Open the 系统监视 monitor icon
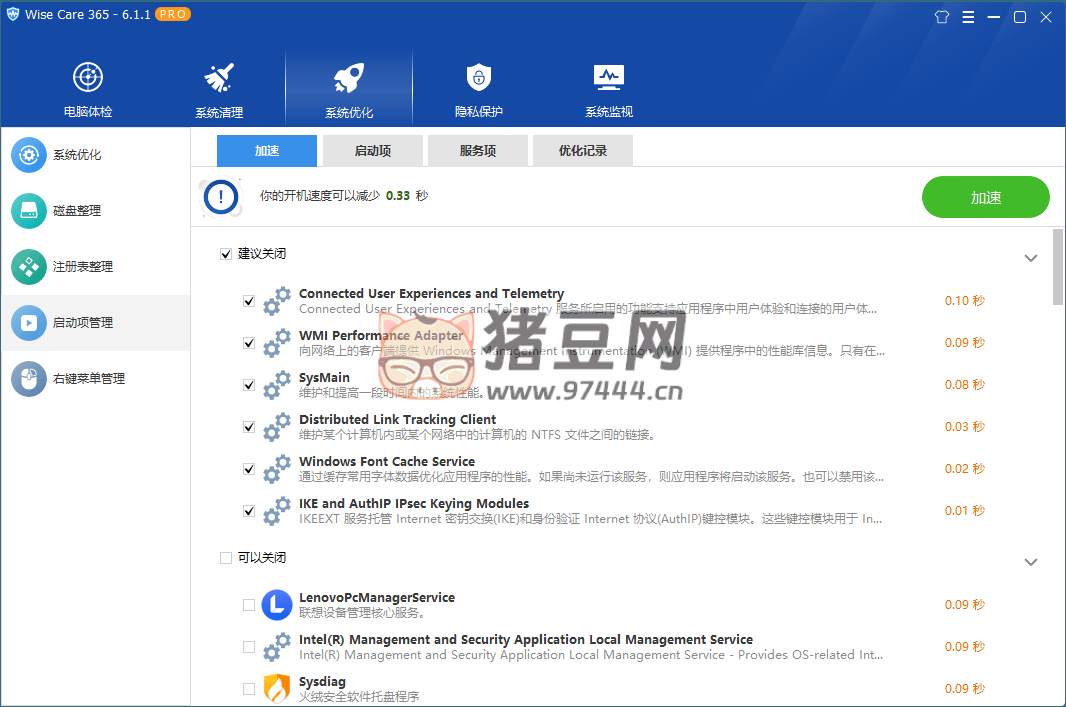 (x=608, y=78)
